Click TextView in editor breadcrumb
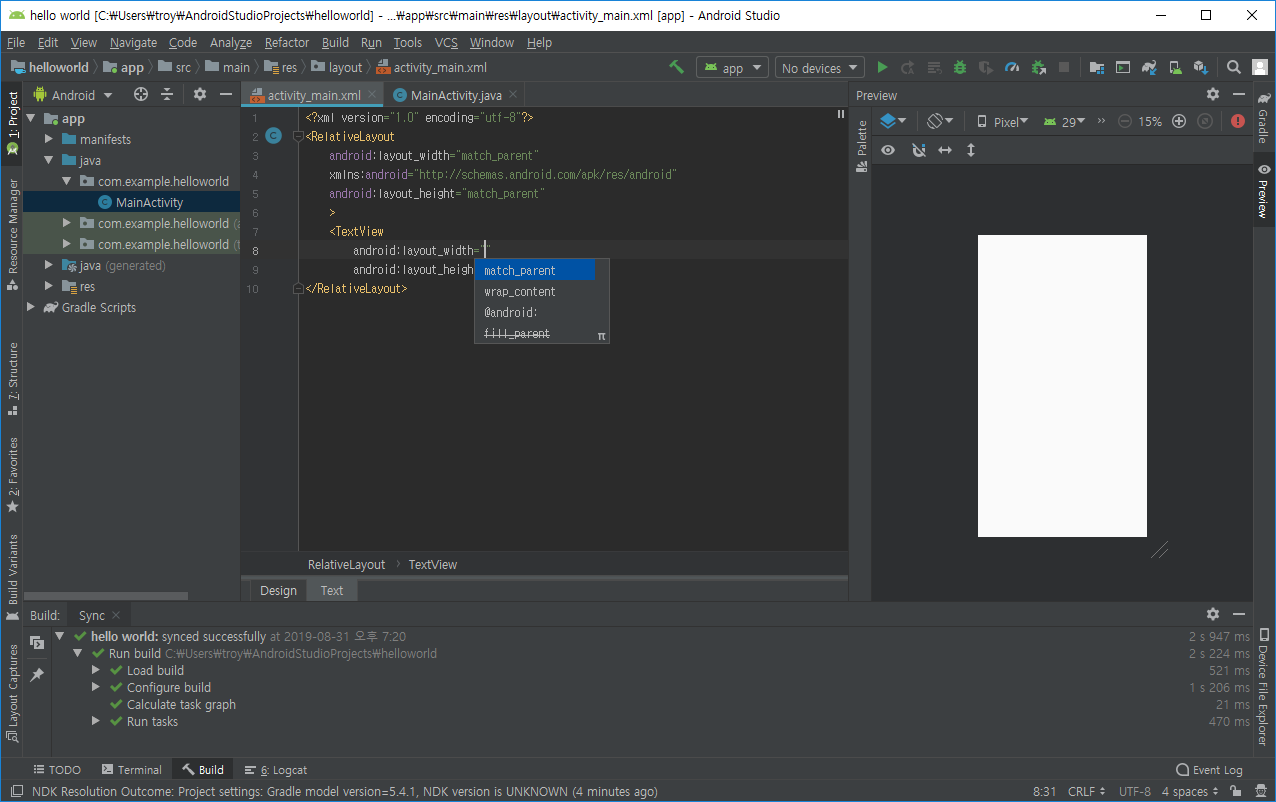This screenshot has width=1276, height=802. pos(433,564)
